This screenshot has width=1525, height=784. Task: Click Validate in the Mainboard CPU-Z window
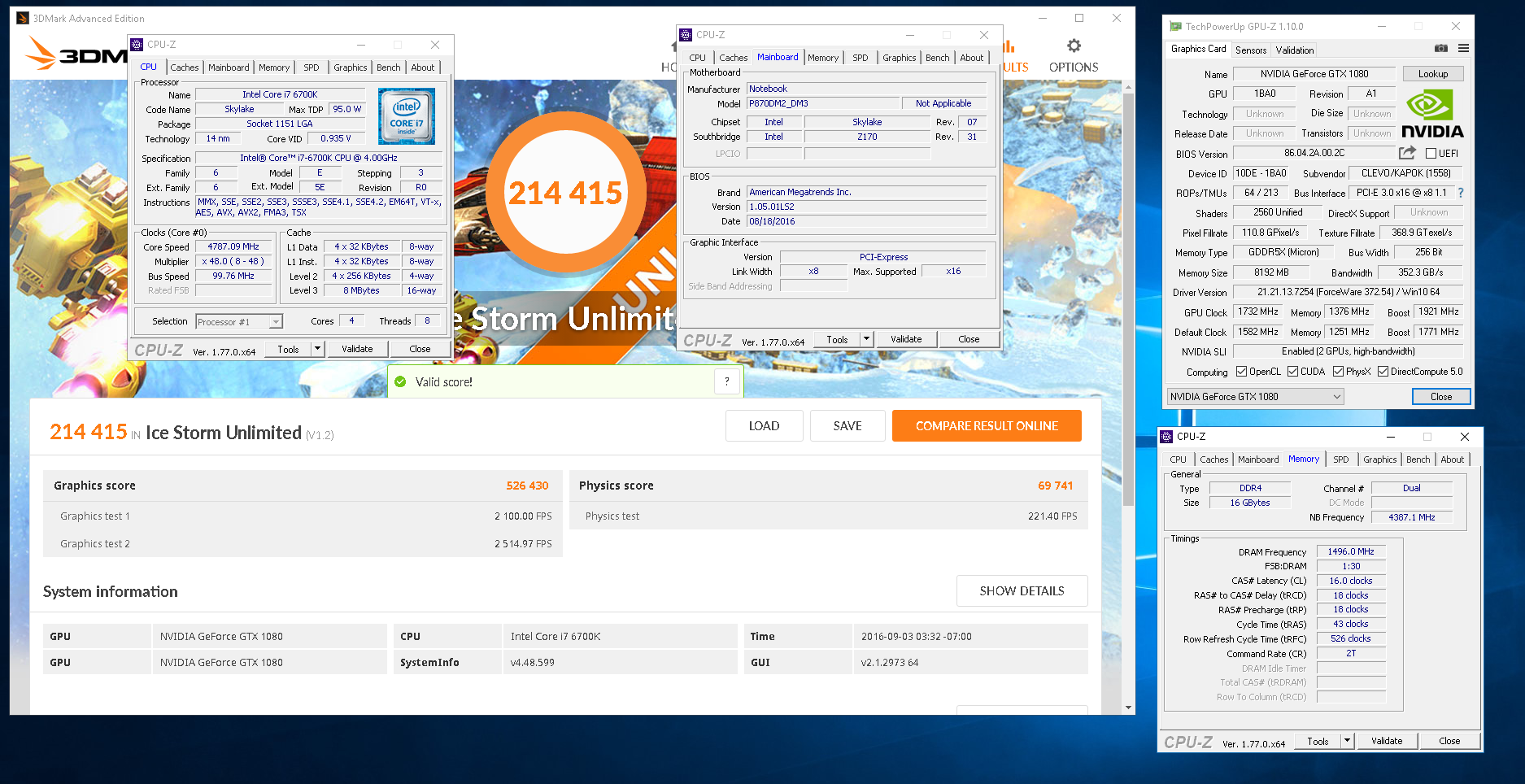point(906,339)
